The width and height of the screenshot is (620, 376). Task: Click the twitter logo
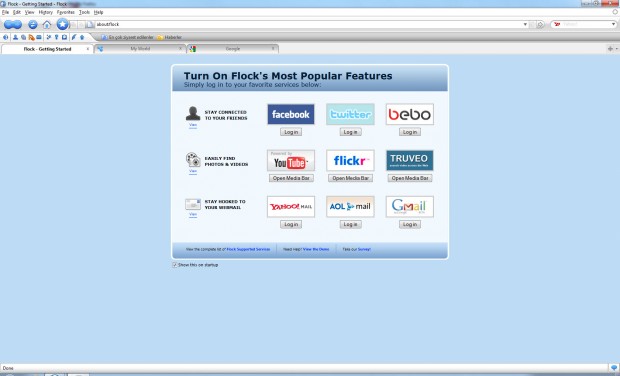click(350, 114)
